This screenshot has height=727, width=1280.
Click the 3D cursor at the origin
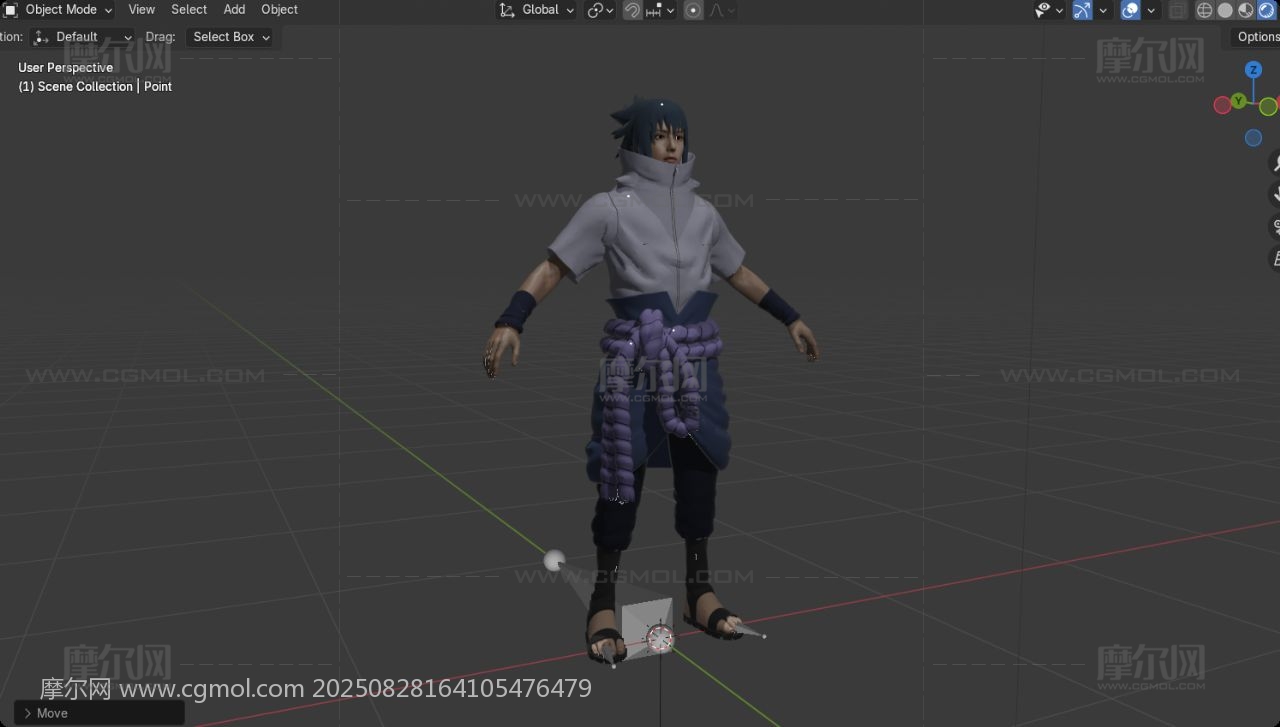coord(660,638)
